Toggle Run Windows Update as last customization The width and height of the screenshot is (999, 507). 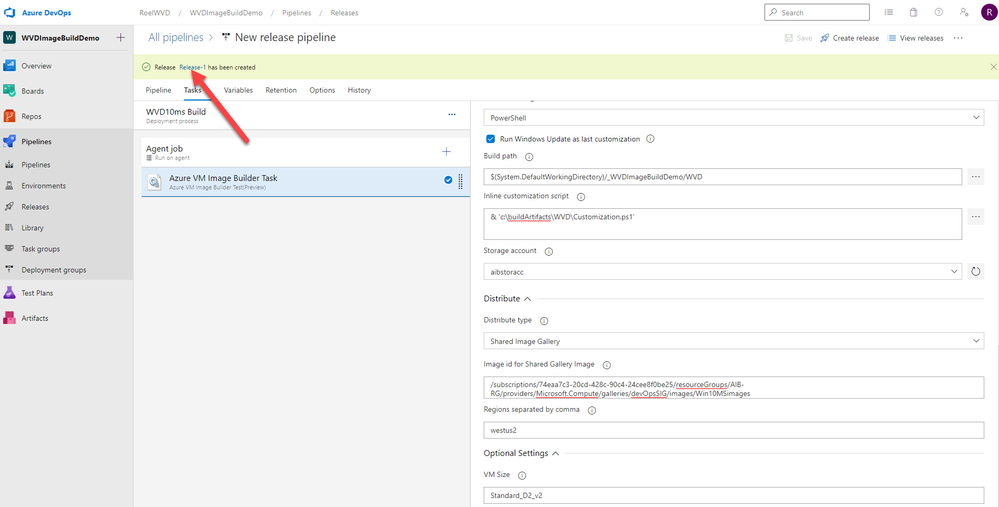click(490, 139)
